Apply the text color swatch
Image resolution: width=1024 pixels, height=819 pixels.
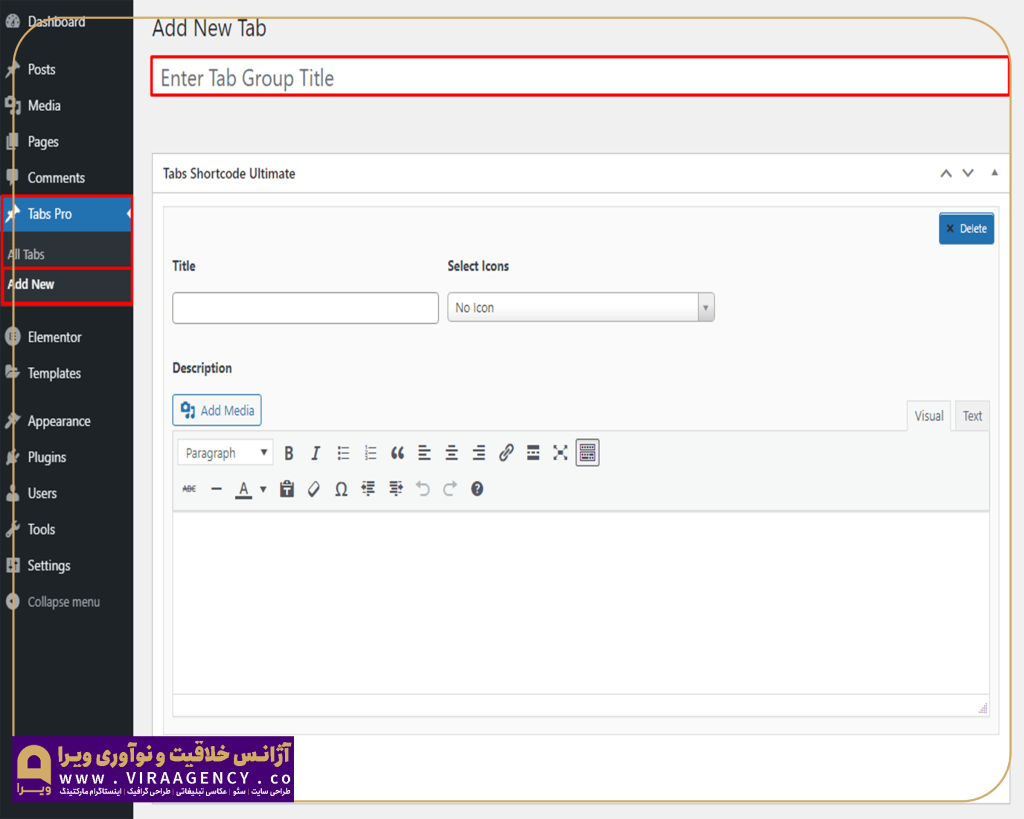point(243,489)
